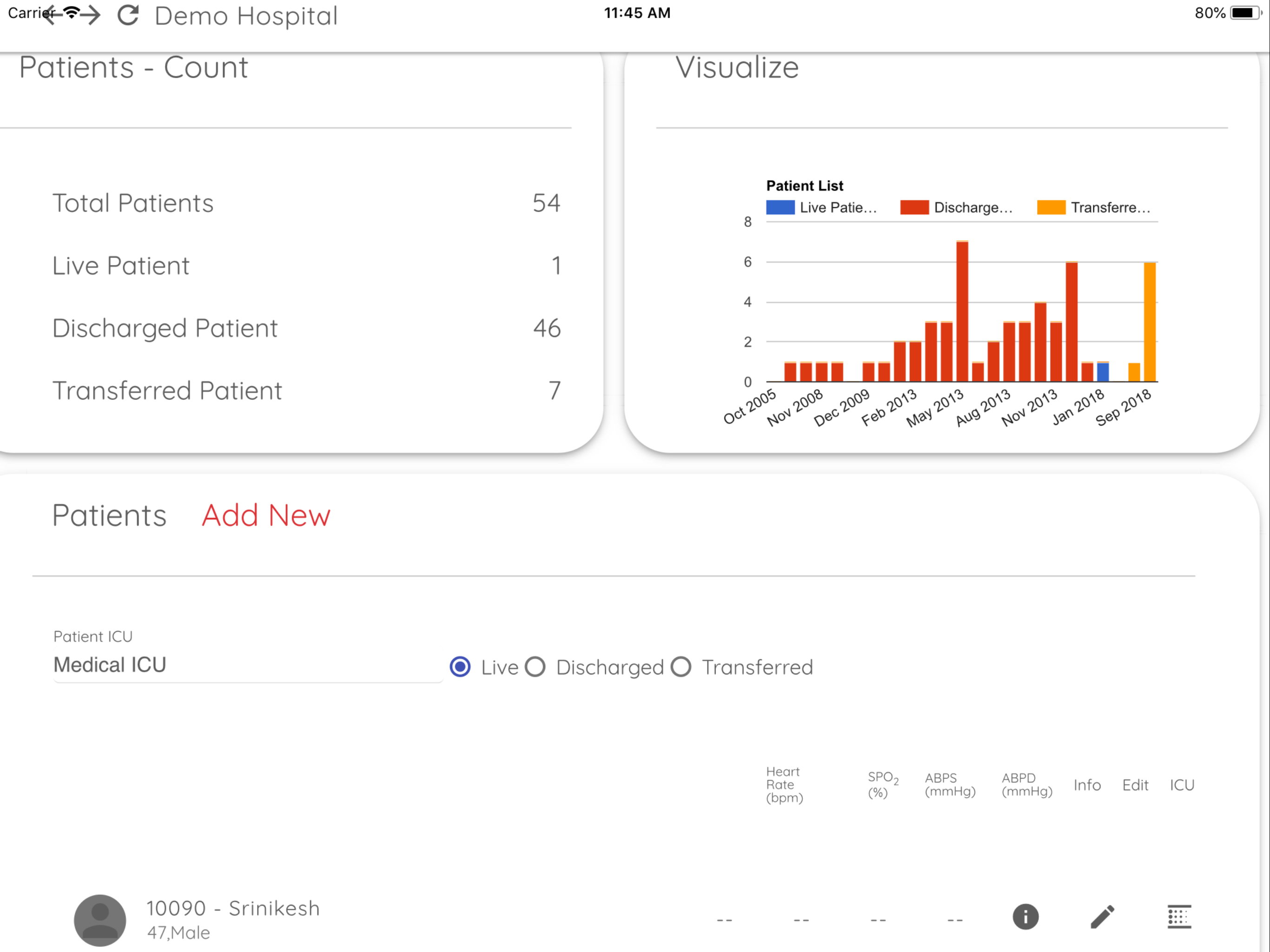Viewport: 1270px width, 952px height.
Task: Select the Live radio button
Action: pos(460,667)
